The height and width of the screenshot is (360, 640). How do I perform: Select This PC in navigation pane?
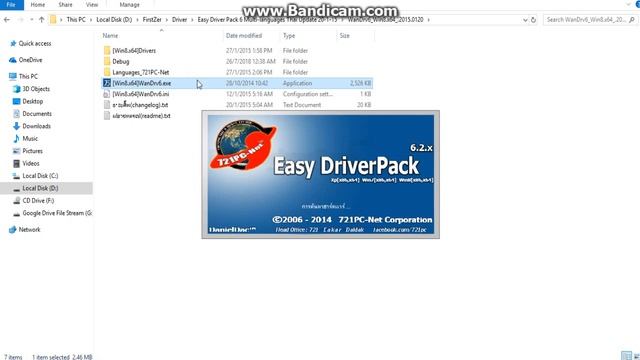(x=28, y=76)
